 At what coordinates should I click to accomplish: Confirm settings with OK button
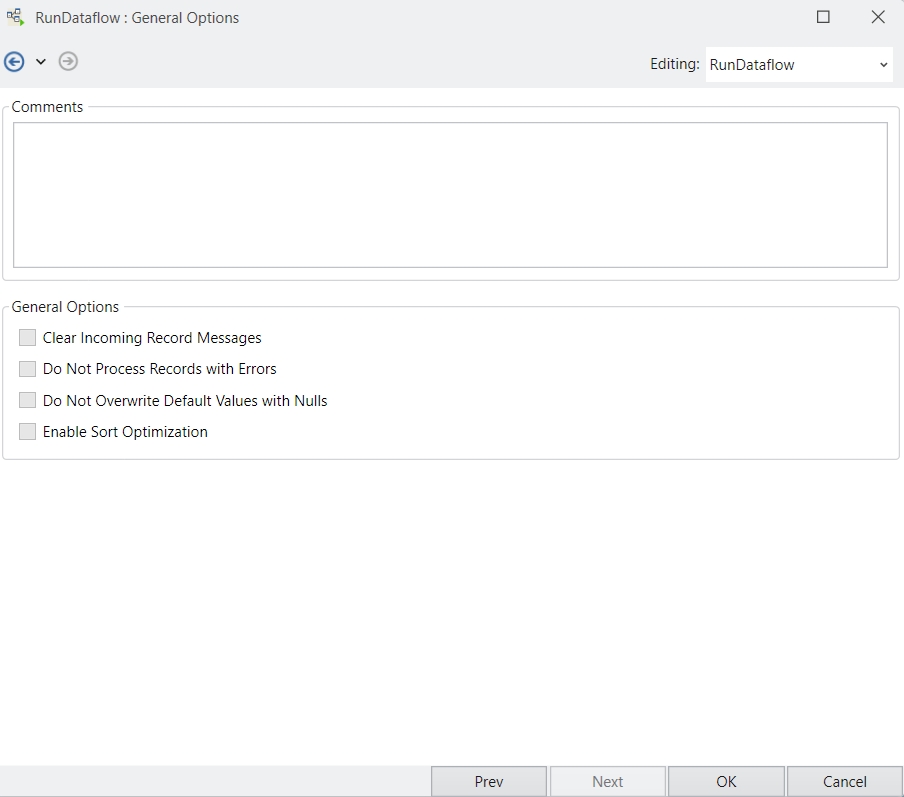click(726, 781)
